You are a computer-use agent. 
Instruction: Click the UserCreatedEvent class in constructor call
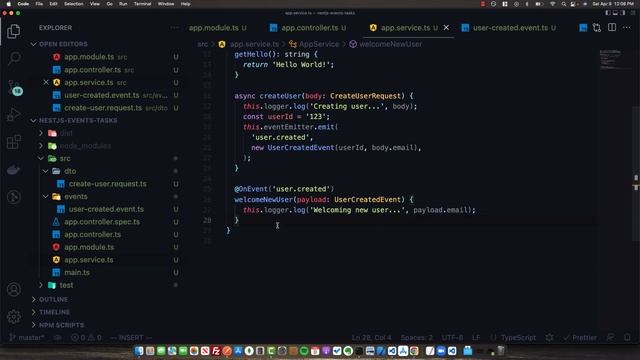coord(301,147)
